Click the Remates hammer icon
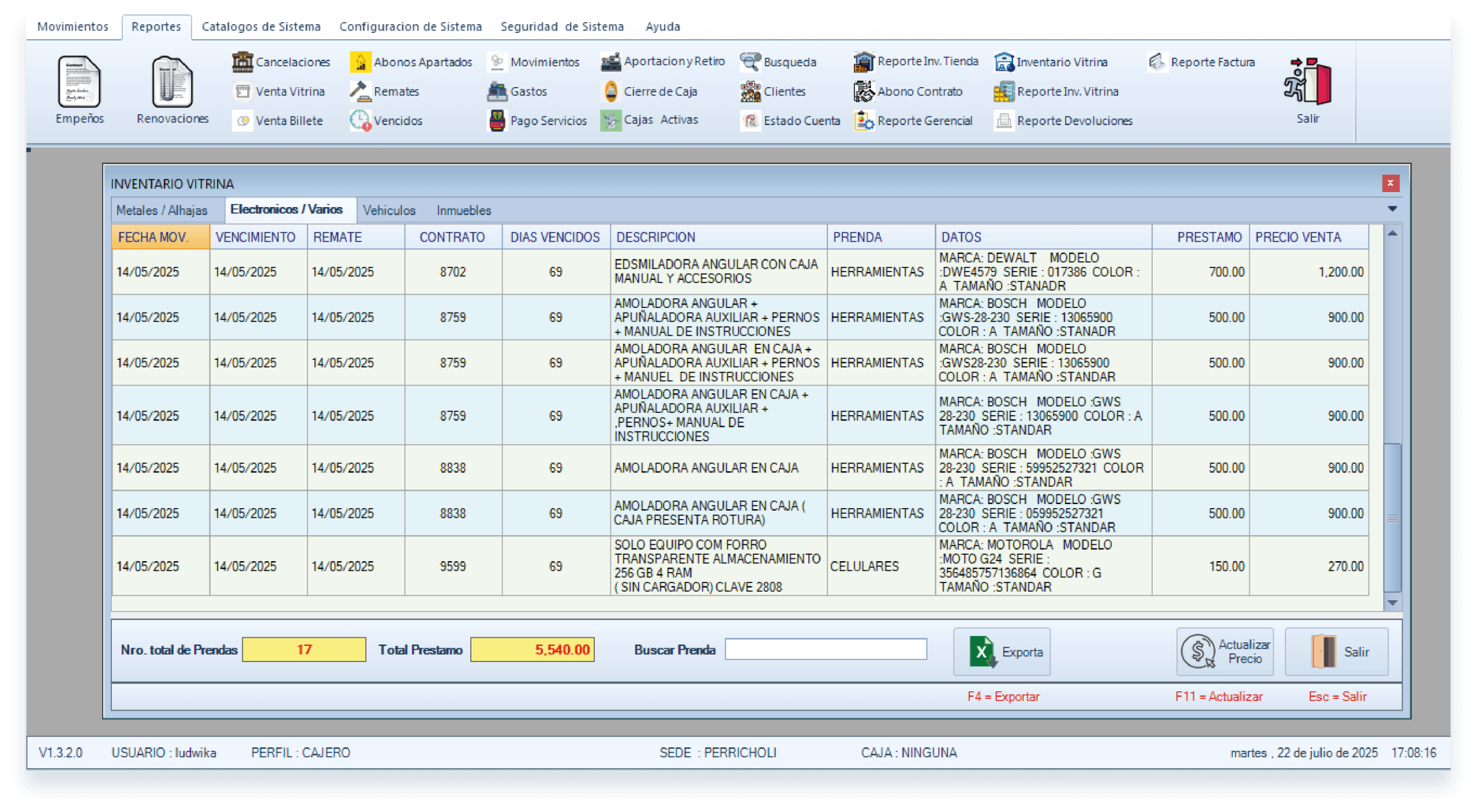 click(x=360, y=91)
